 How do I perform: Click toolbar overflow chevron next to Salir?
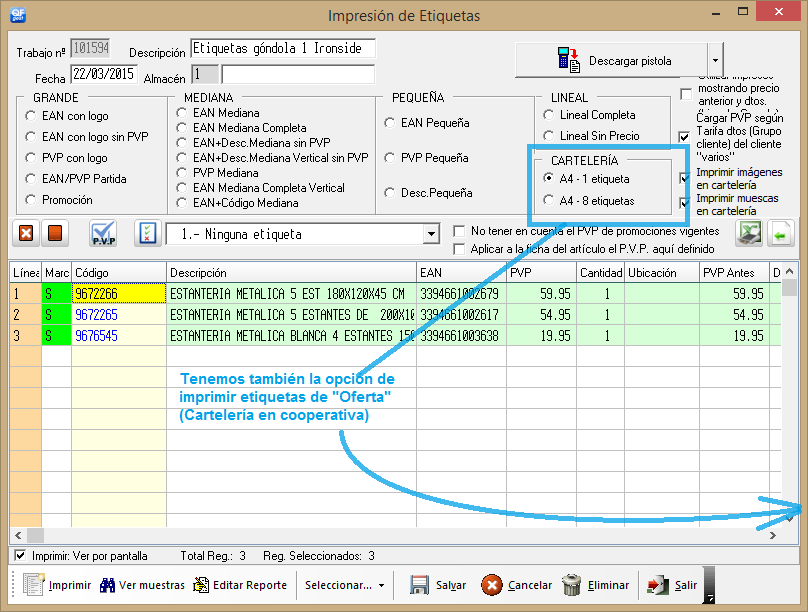(710, 585)
